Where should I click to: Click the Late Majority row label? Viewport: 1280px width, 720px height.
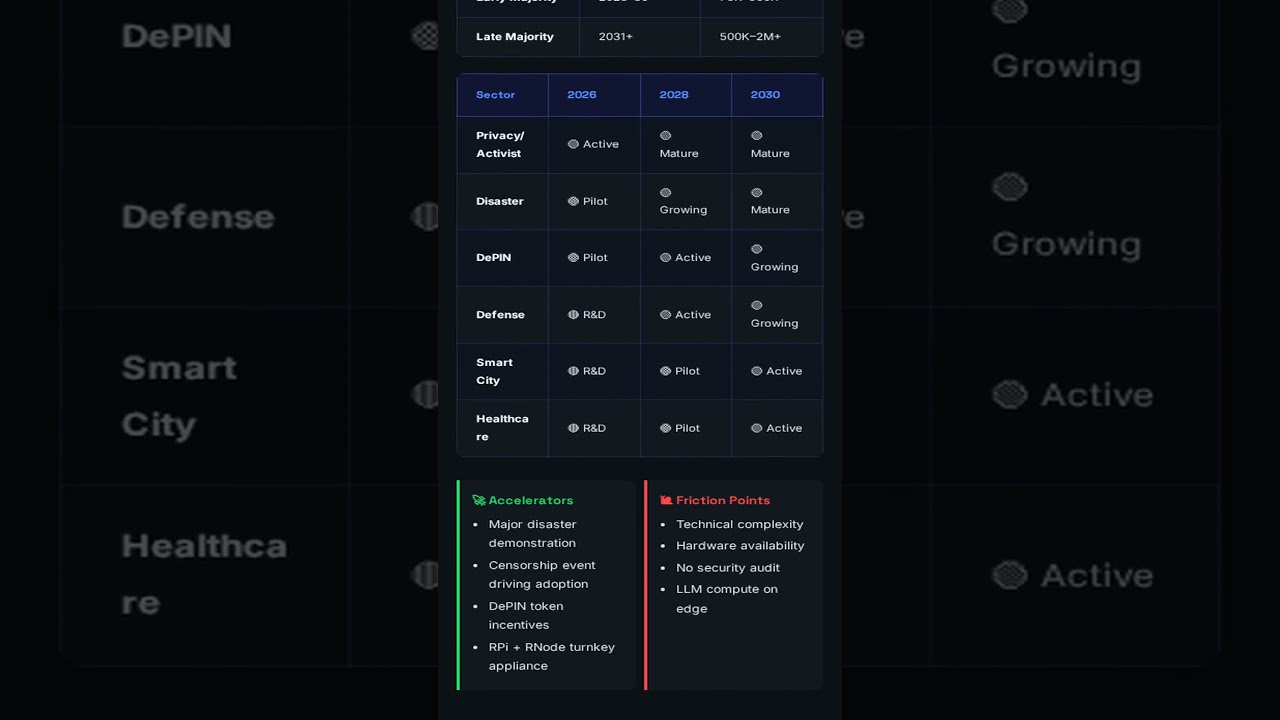tap(514, 37)
